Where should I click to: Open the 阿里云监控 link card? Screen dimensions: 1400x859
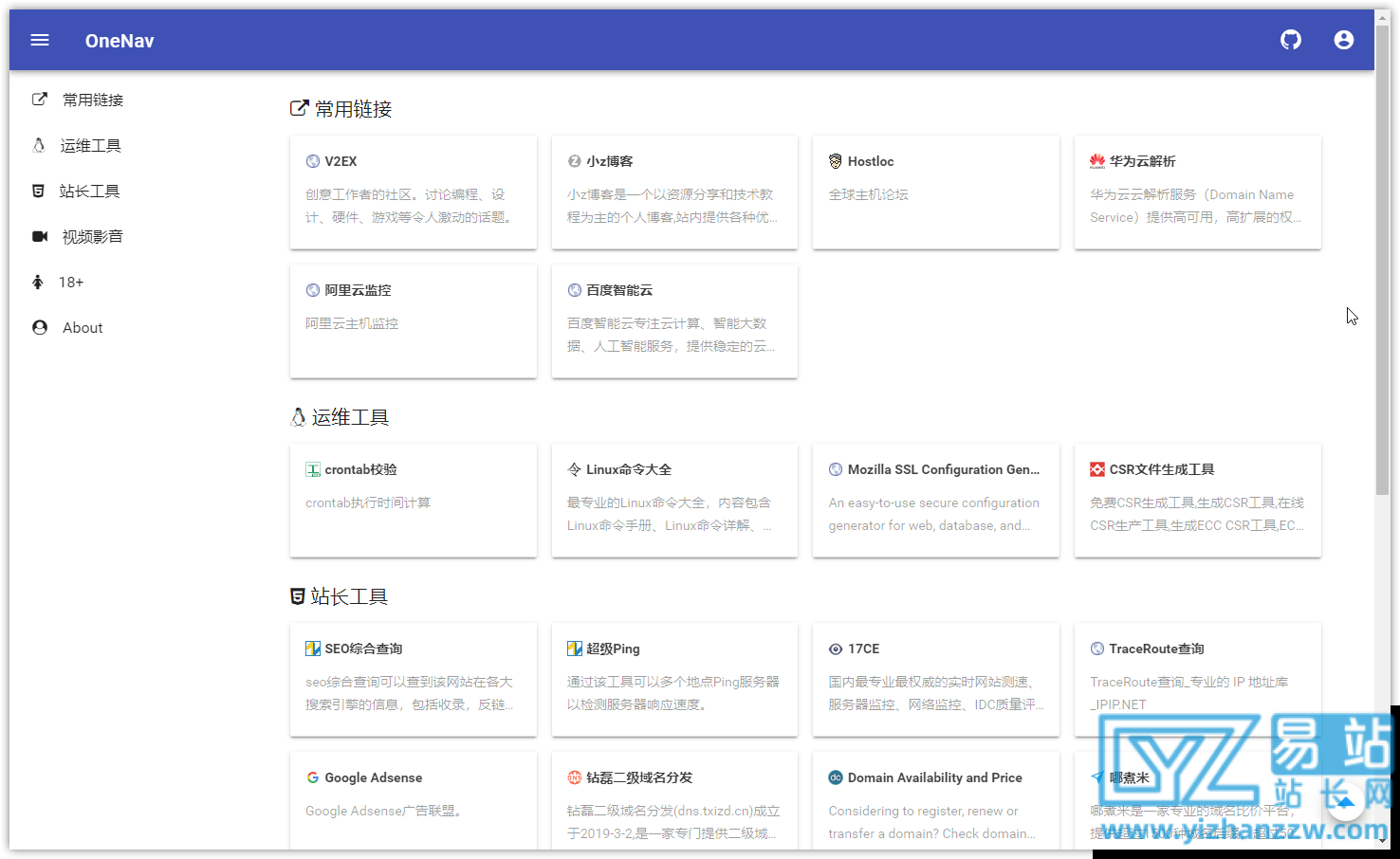[414, 321]
